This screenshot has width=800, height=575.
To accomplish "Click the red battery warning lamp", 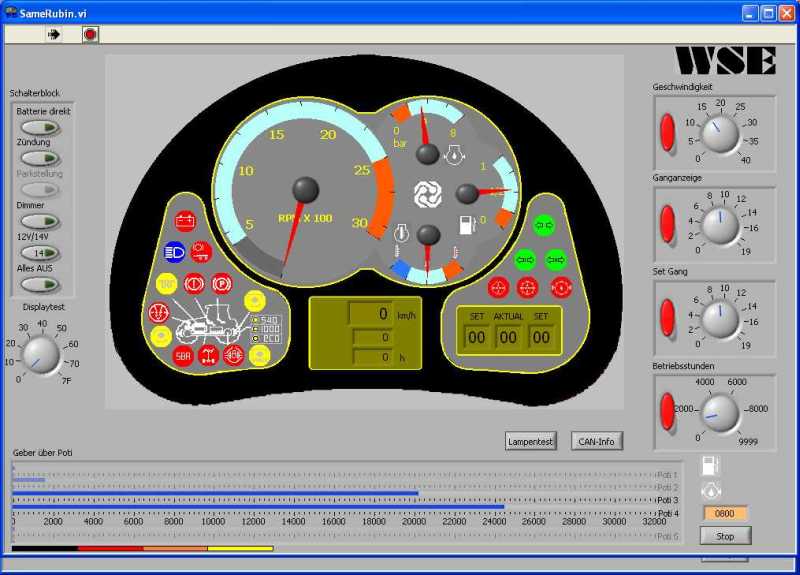I will point(185,222).
